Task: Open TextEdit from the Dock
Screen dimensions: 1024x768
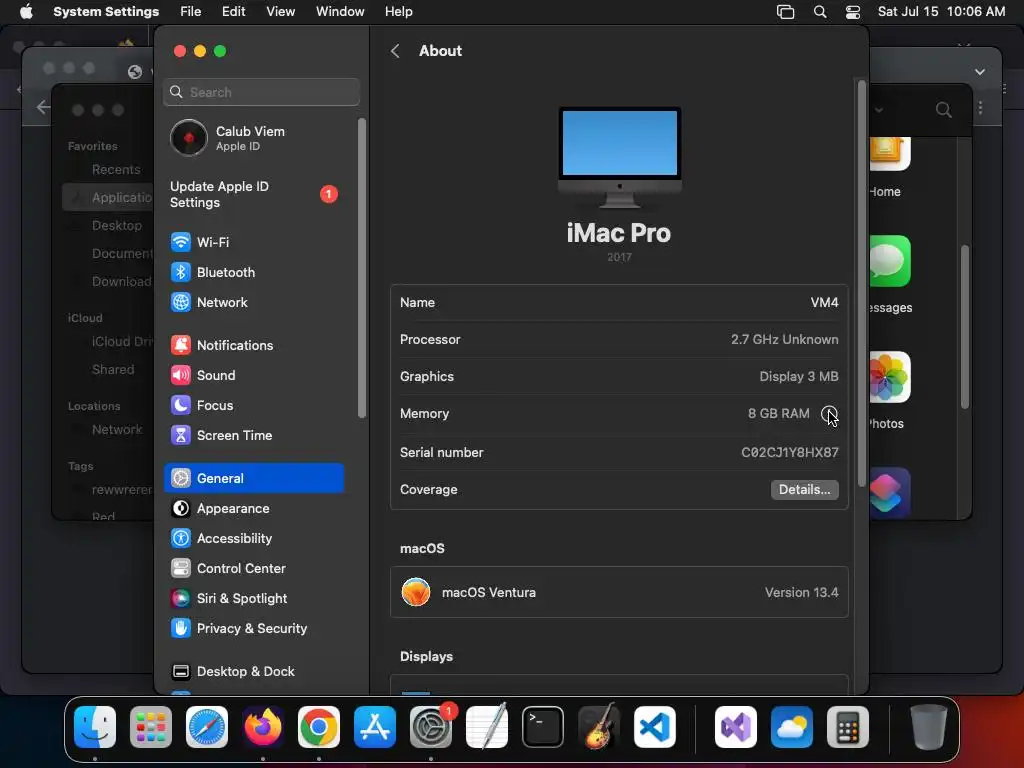Action: (x=487, y=727)
